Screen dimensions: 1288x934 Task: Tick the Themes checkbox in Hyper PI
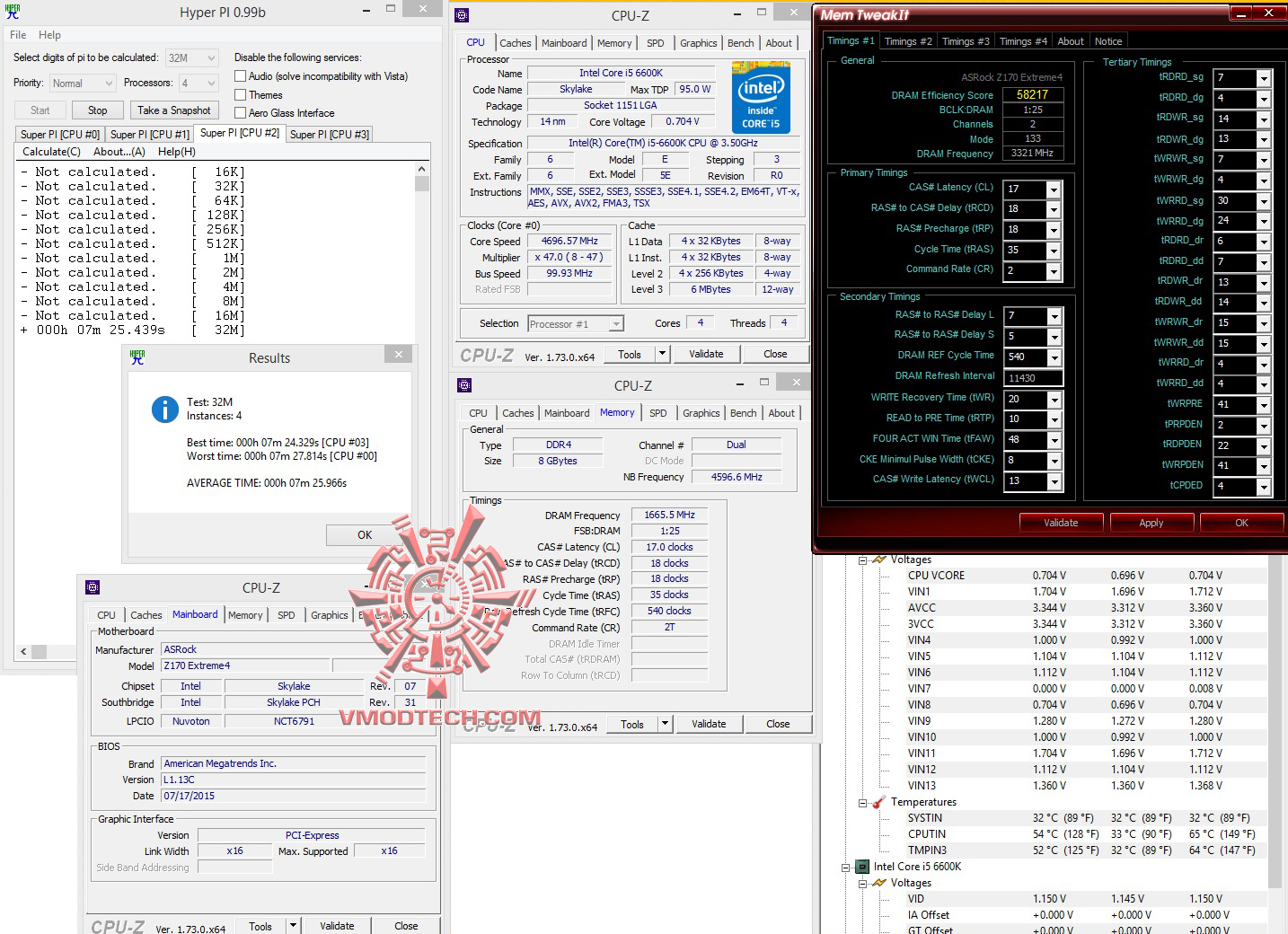tap(240, 94)
